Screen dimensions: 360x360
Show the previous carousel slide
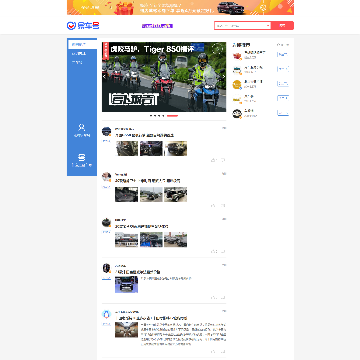(x=104, y=76)
